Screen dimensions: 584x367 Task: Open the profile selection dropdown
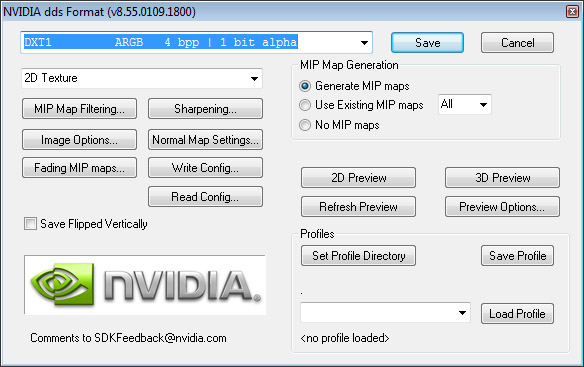point(385,313)
